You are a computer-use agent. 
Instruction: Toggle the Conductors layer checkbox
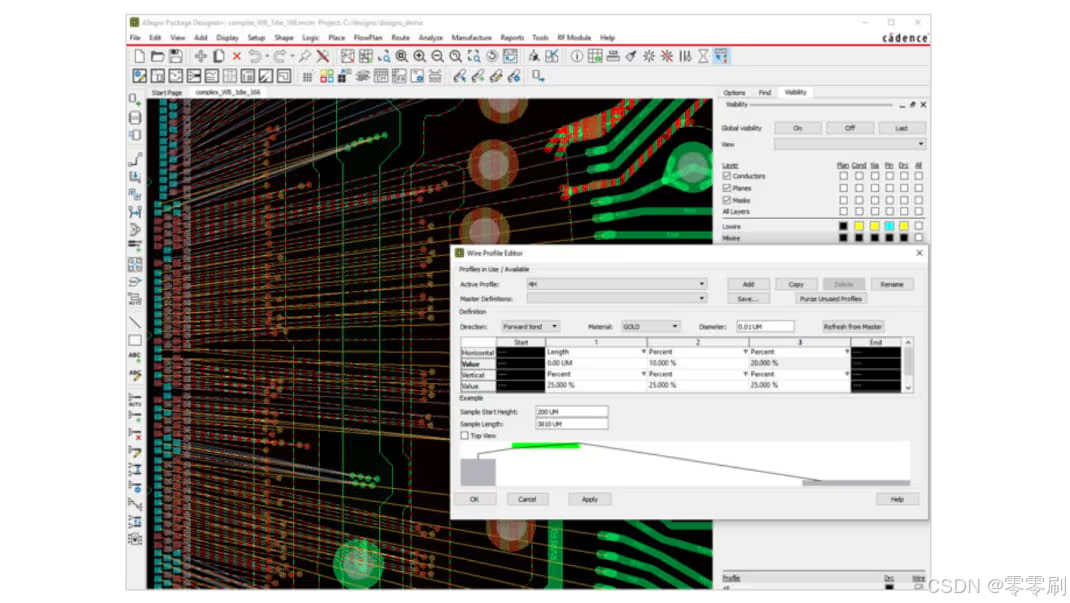(x=727, y=176)
